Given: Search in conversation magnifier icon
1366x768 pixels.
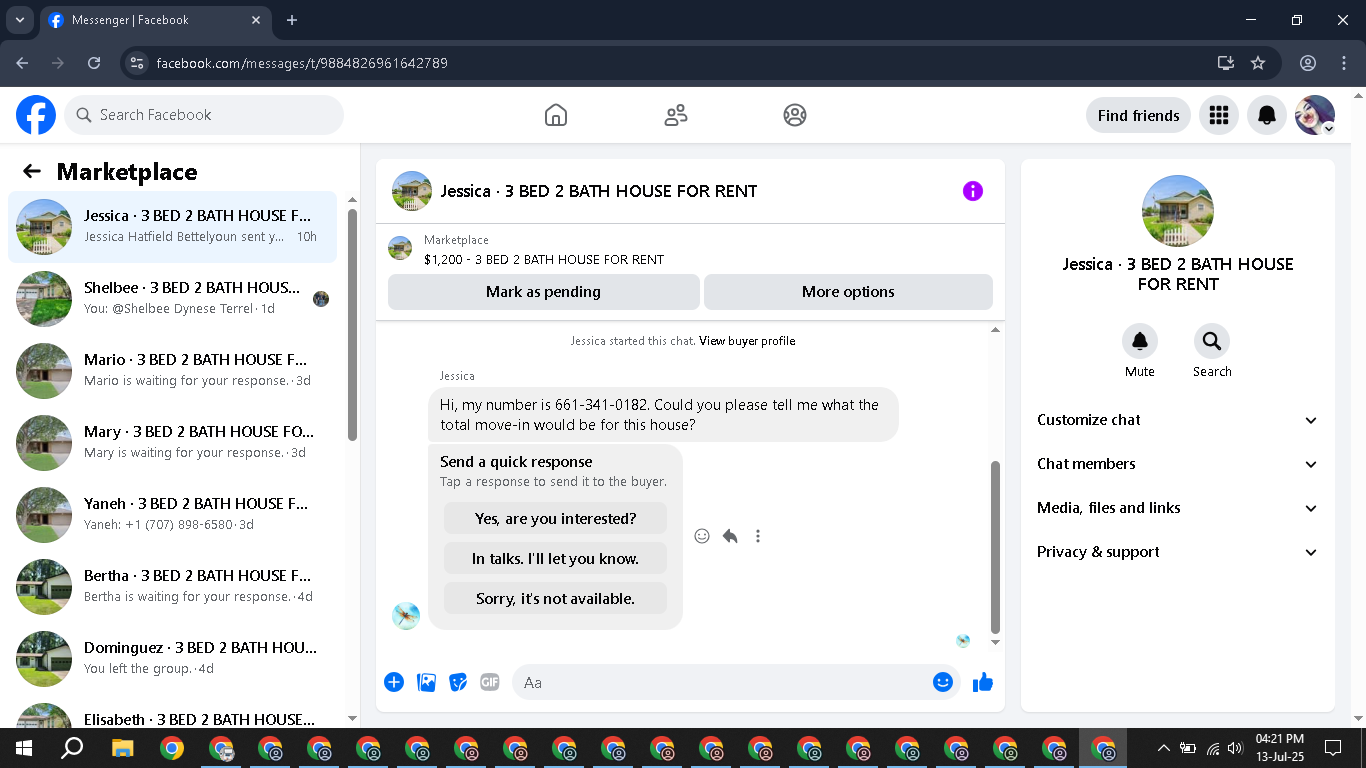Looking at the screenshot, I should (1212, 342).
